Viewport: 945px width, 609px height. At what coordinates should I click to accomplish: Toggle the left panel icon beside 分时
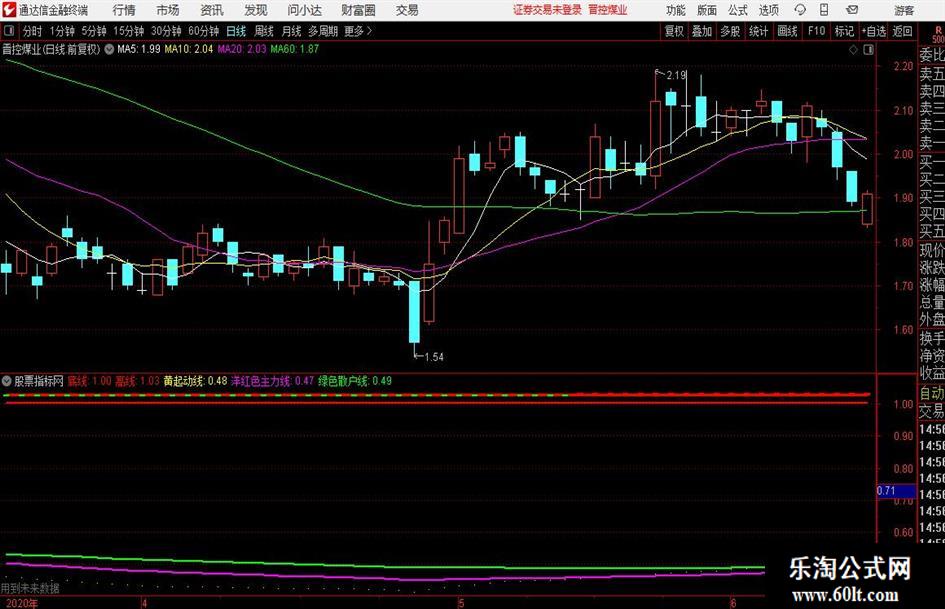[9, 30]
